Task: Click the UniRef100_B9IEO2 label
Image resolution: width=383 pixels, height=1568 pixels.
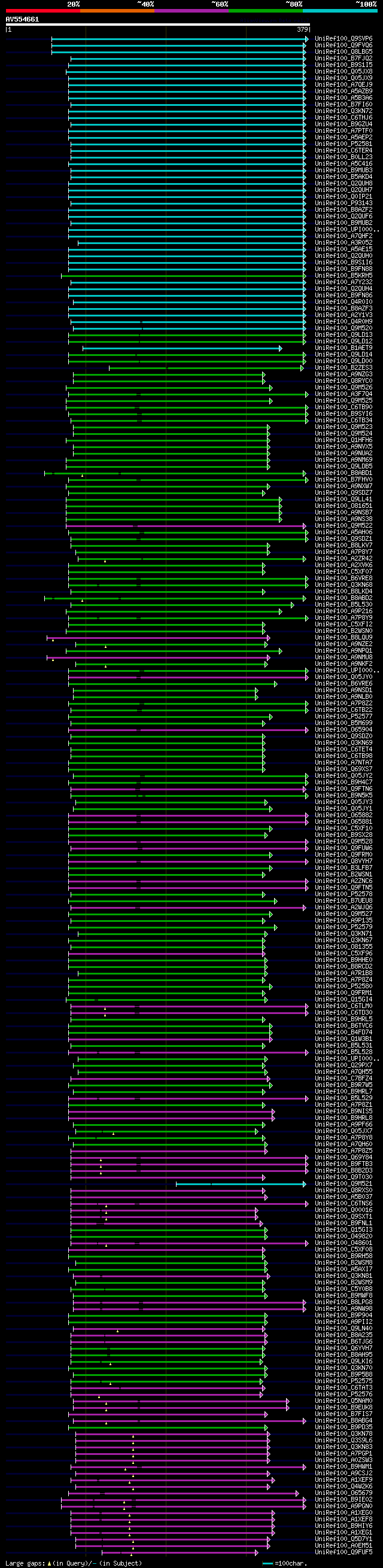Action: point(344,1500)
